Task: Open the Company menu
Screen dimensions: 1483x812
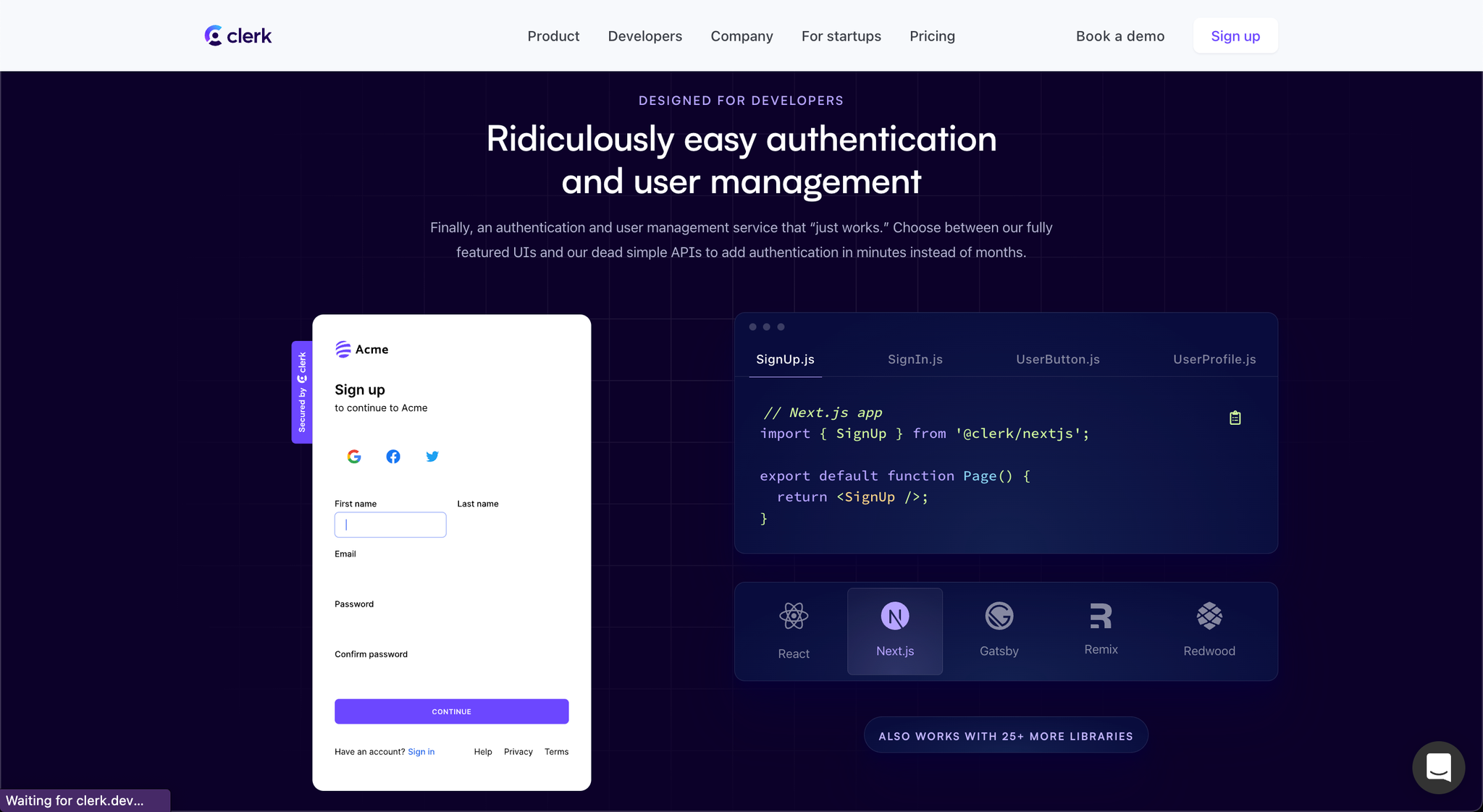Action: pyautogui.click(x=741, y=36)
